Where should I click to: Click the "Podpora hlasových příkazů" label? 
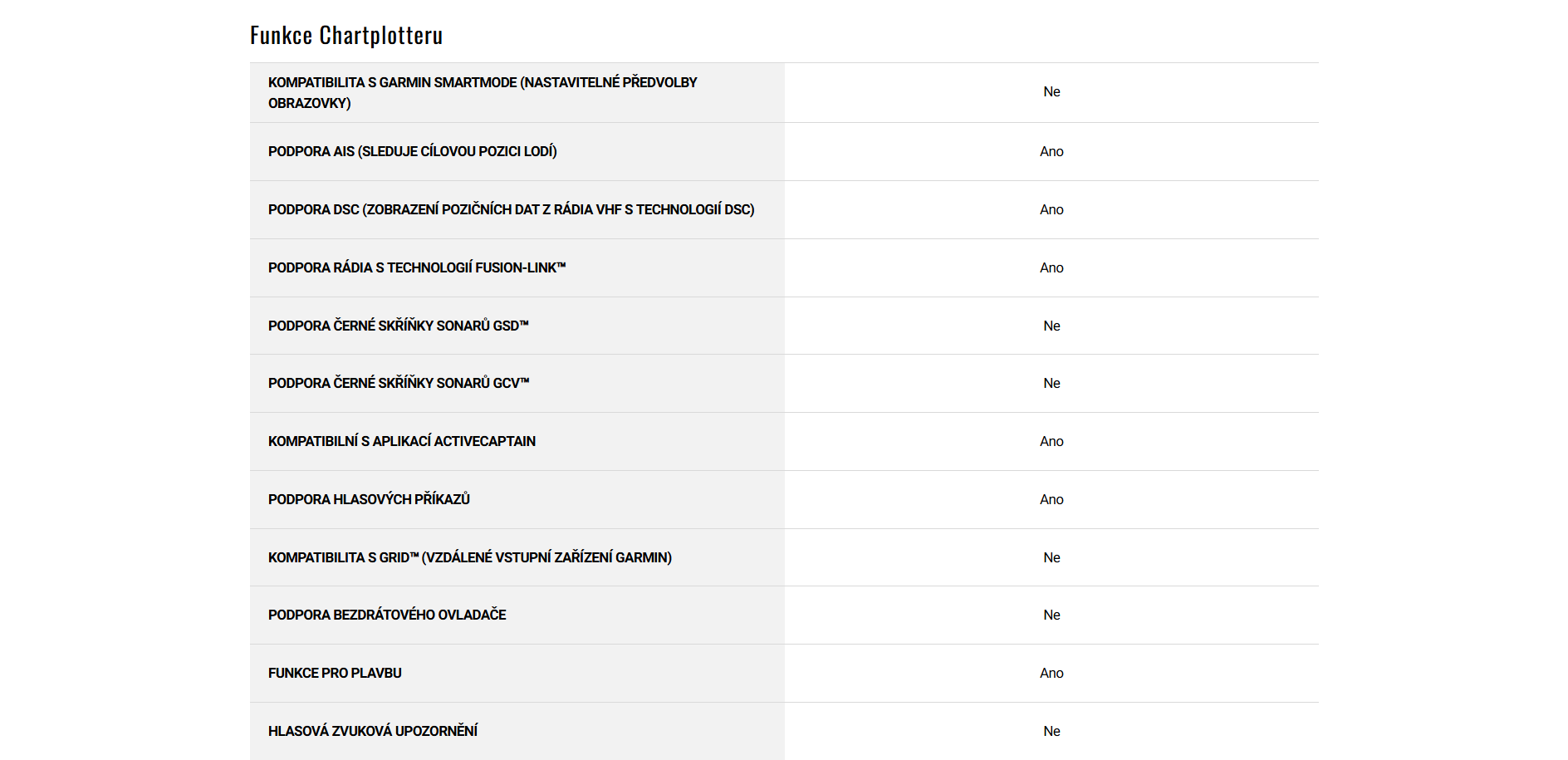[x=369, y=499]
